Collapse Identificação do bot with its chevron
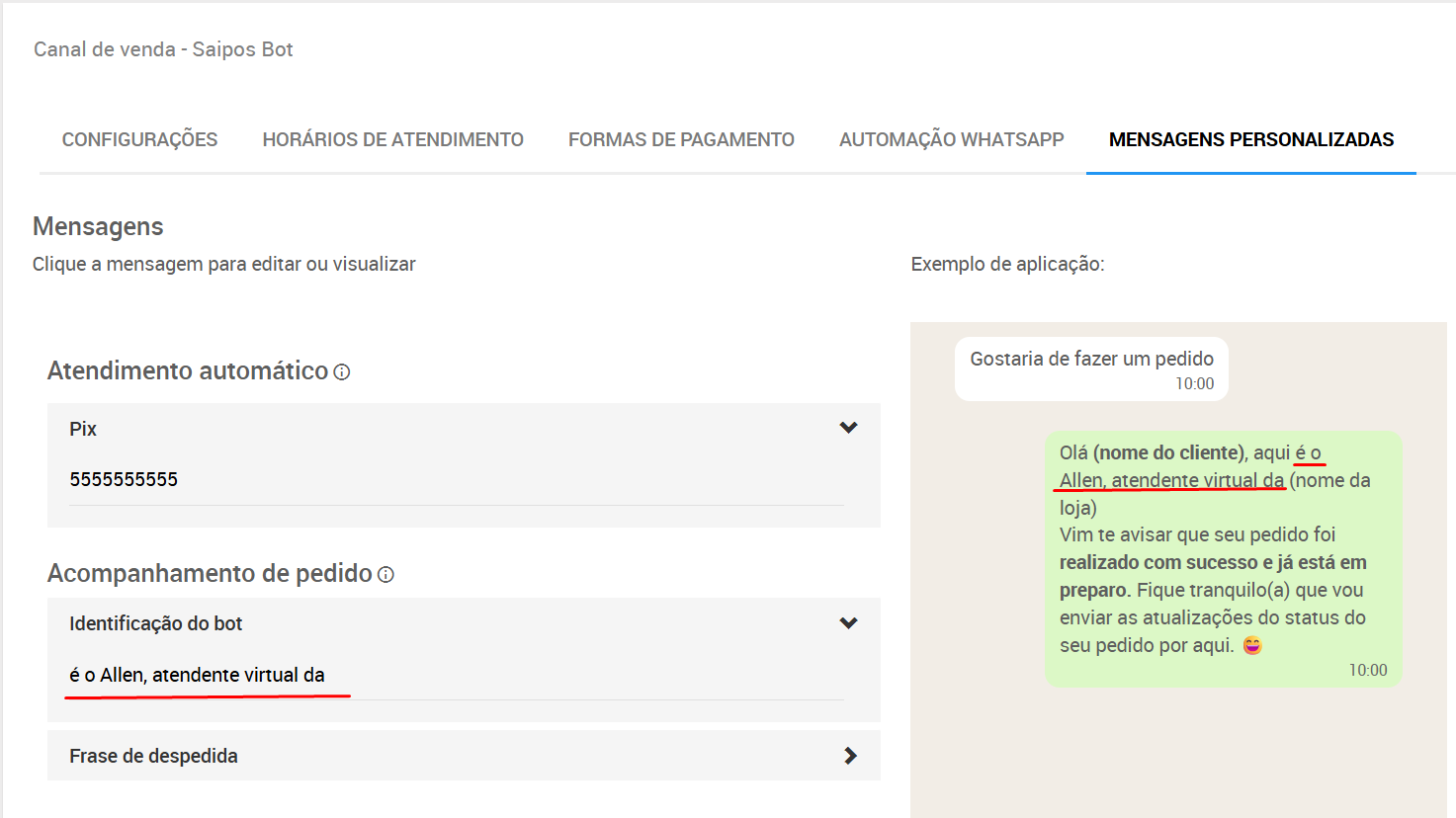1456x818 pixels. (x=848, y=623)
